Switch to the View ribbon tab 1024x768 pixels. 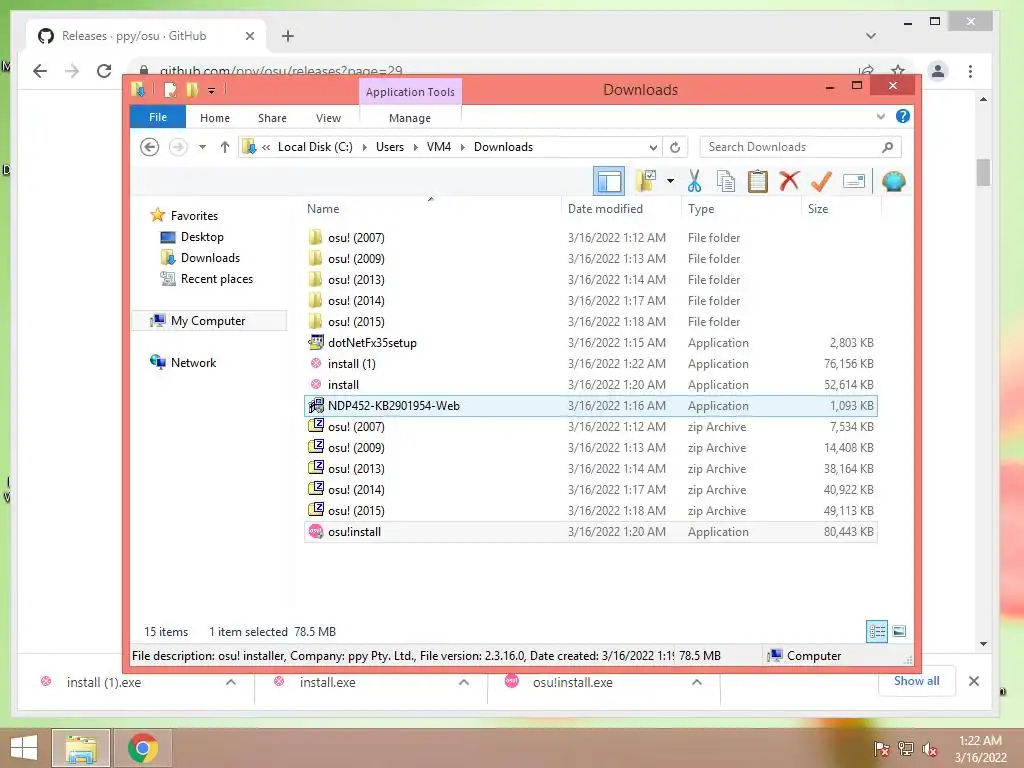328,118
